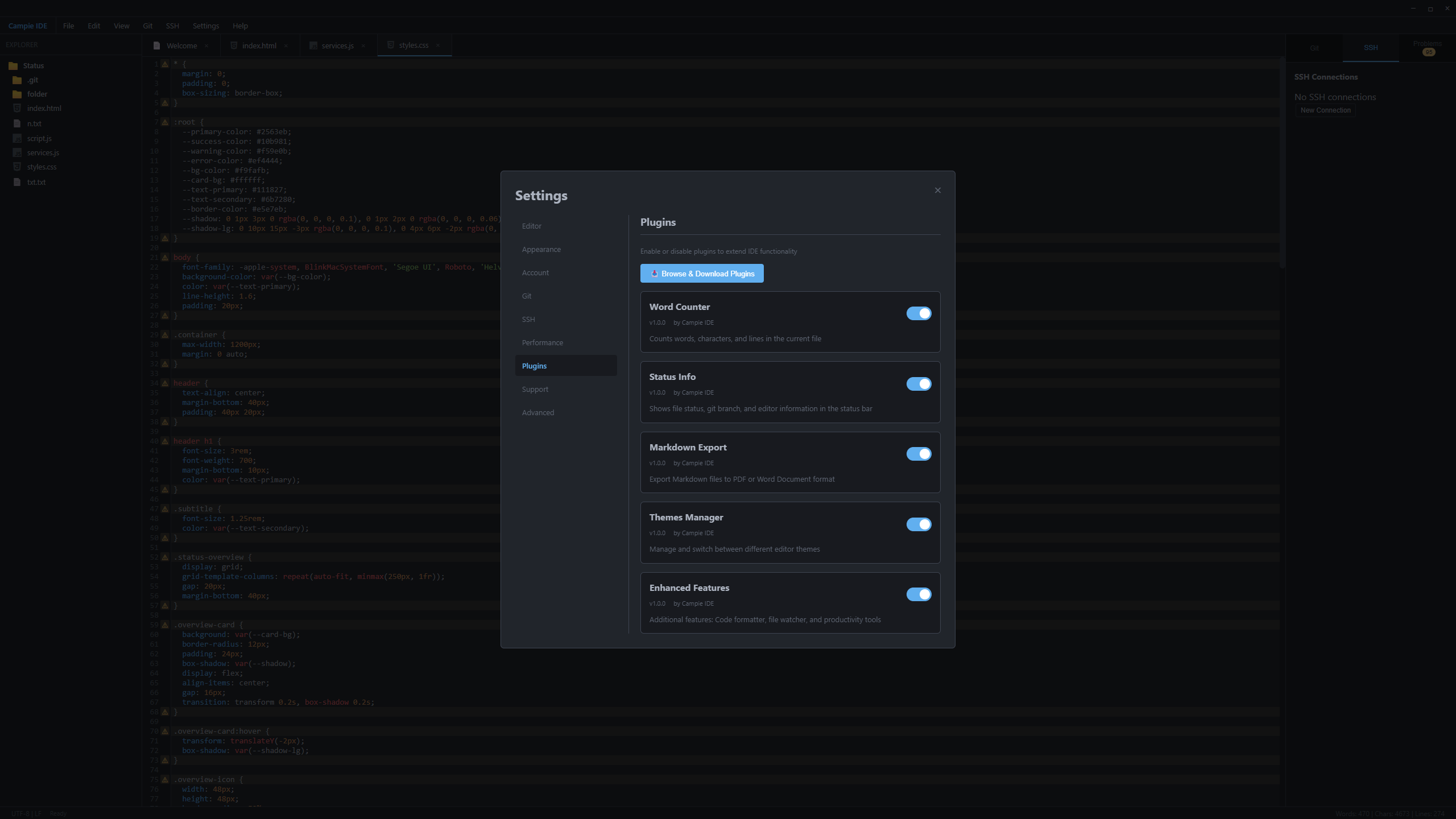Switch off the Status Info plugin
Screen dimensions: 1456x819
point(919,384)
